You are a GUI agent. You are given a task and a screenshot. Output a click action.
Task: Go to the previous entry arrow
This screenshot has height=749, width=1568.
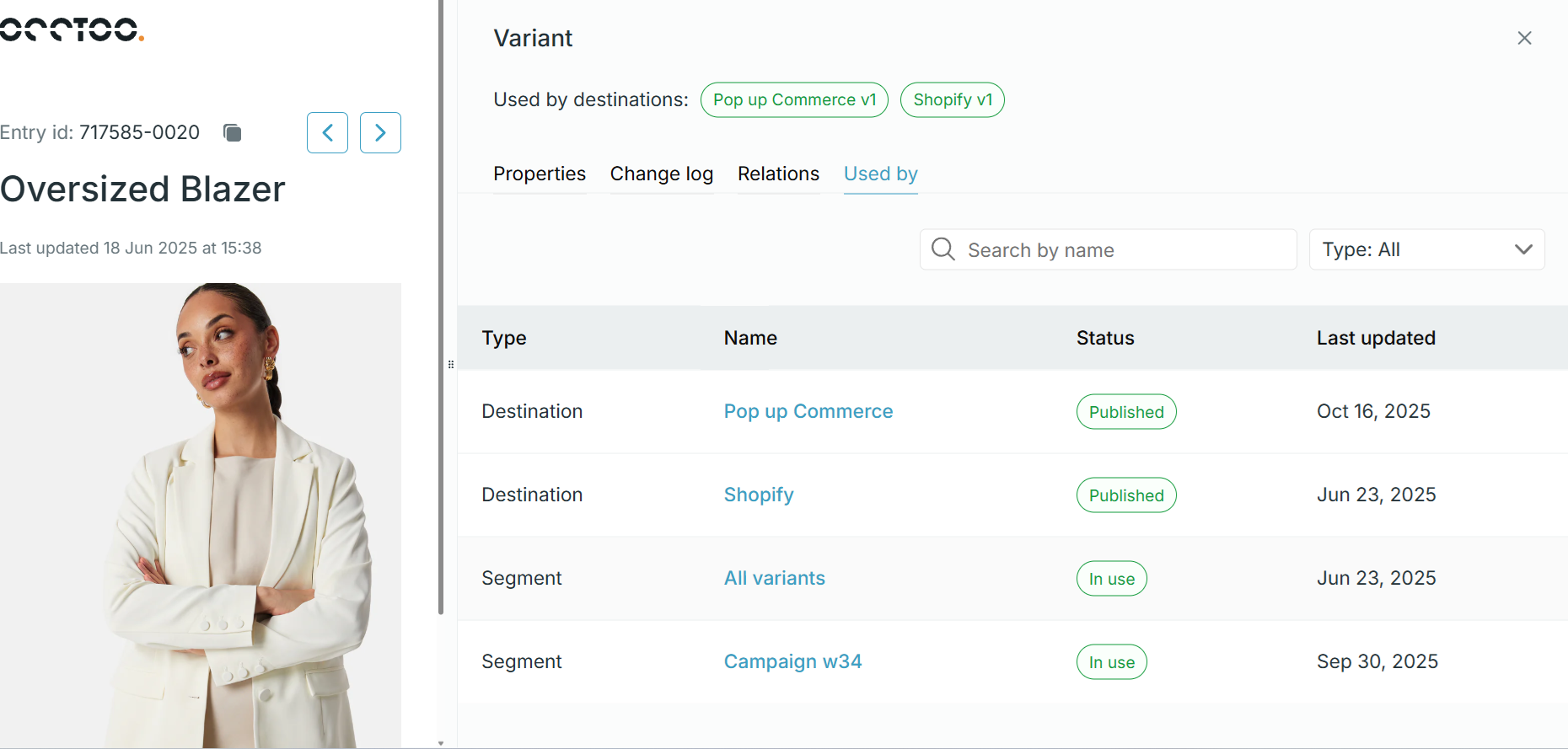coord(327,132)
